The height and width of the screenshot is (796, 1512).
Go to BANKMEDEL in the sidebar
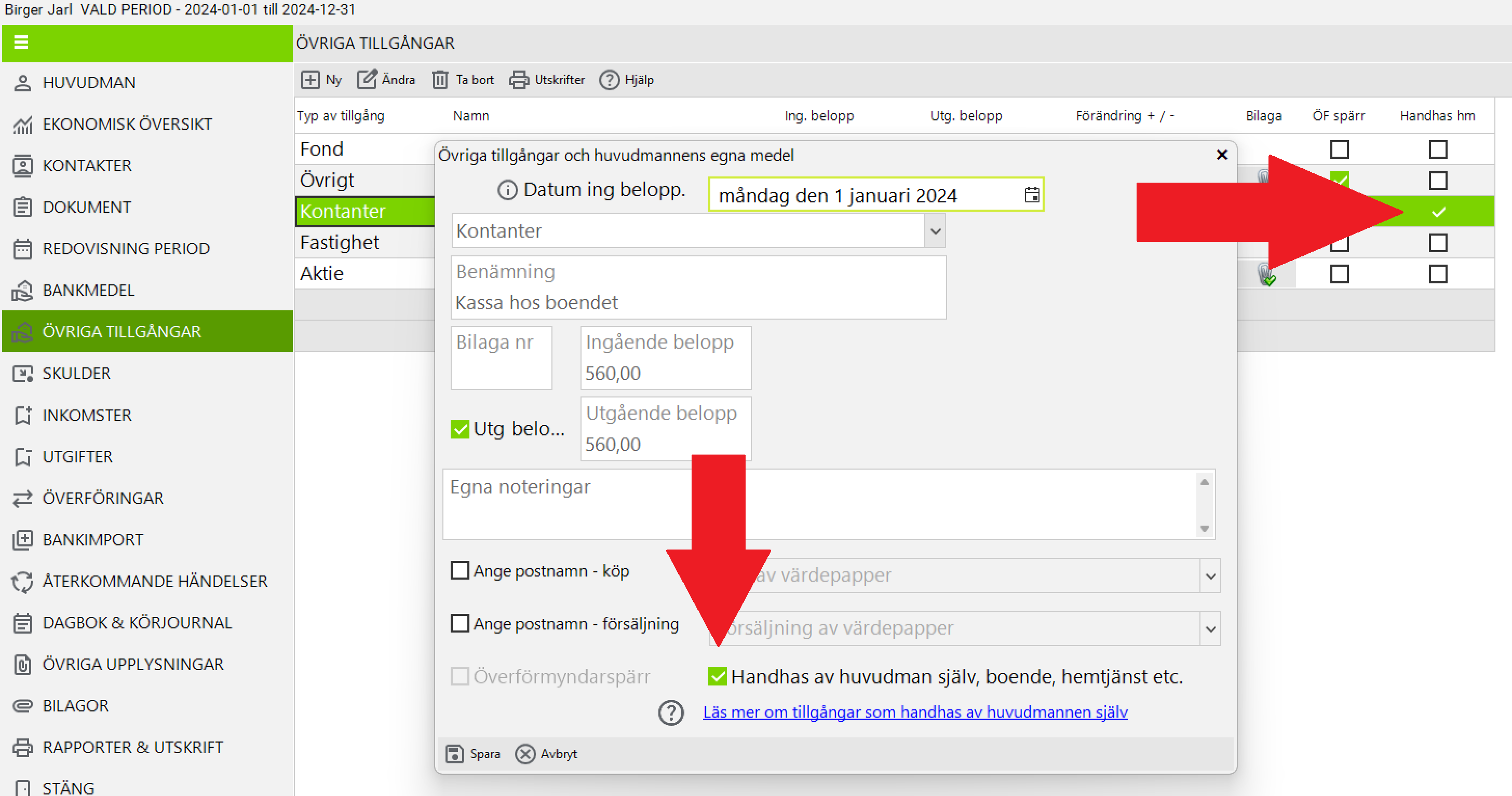[x=148, y=291]
